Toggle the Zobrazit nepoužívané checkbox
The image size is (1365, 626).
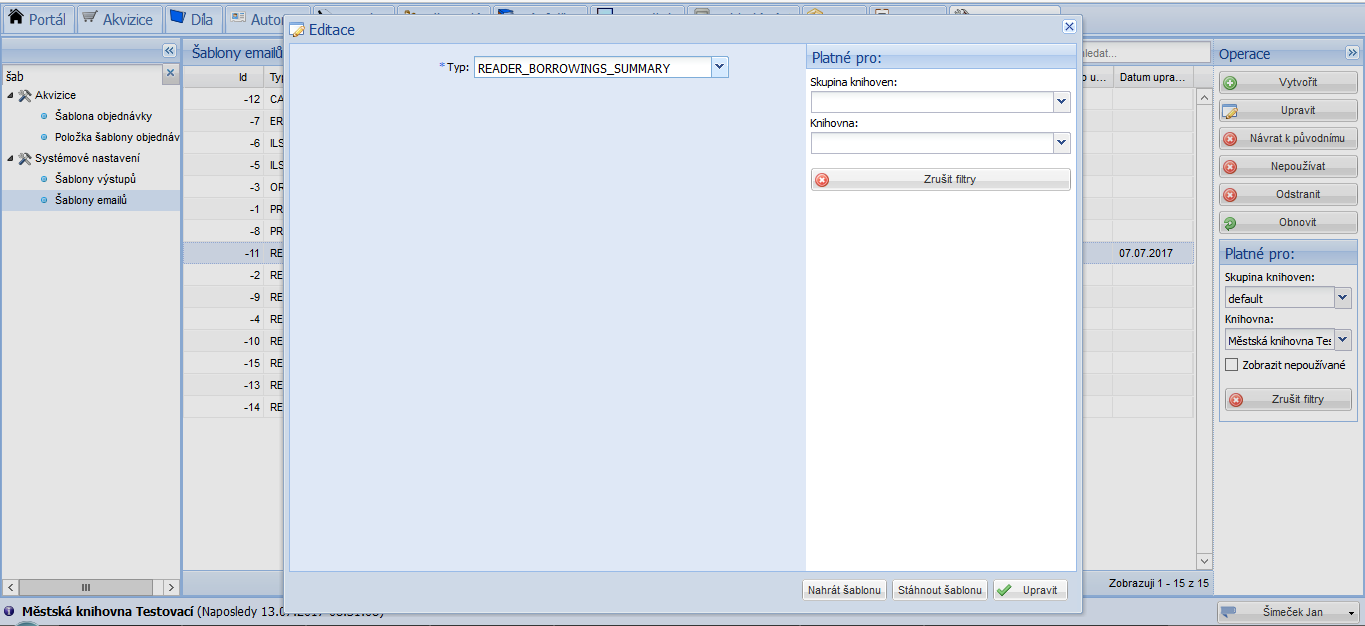[1232, 365]
